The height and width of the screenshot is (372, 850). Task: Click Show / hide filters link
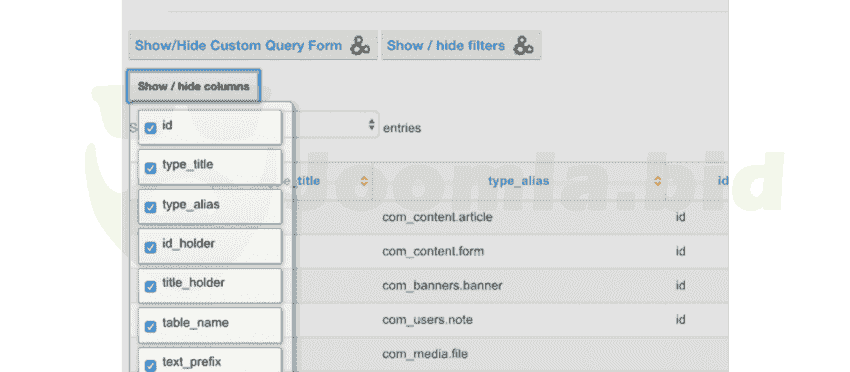(446, 46)
